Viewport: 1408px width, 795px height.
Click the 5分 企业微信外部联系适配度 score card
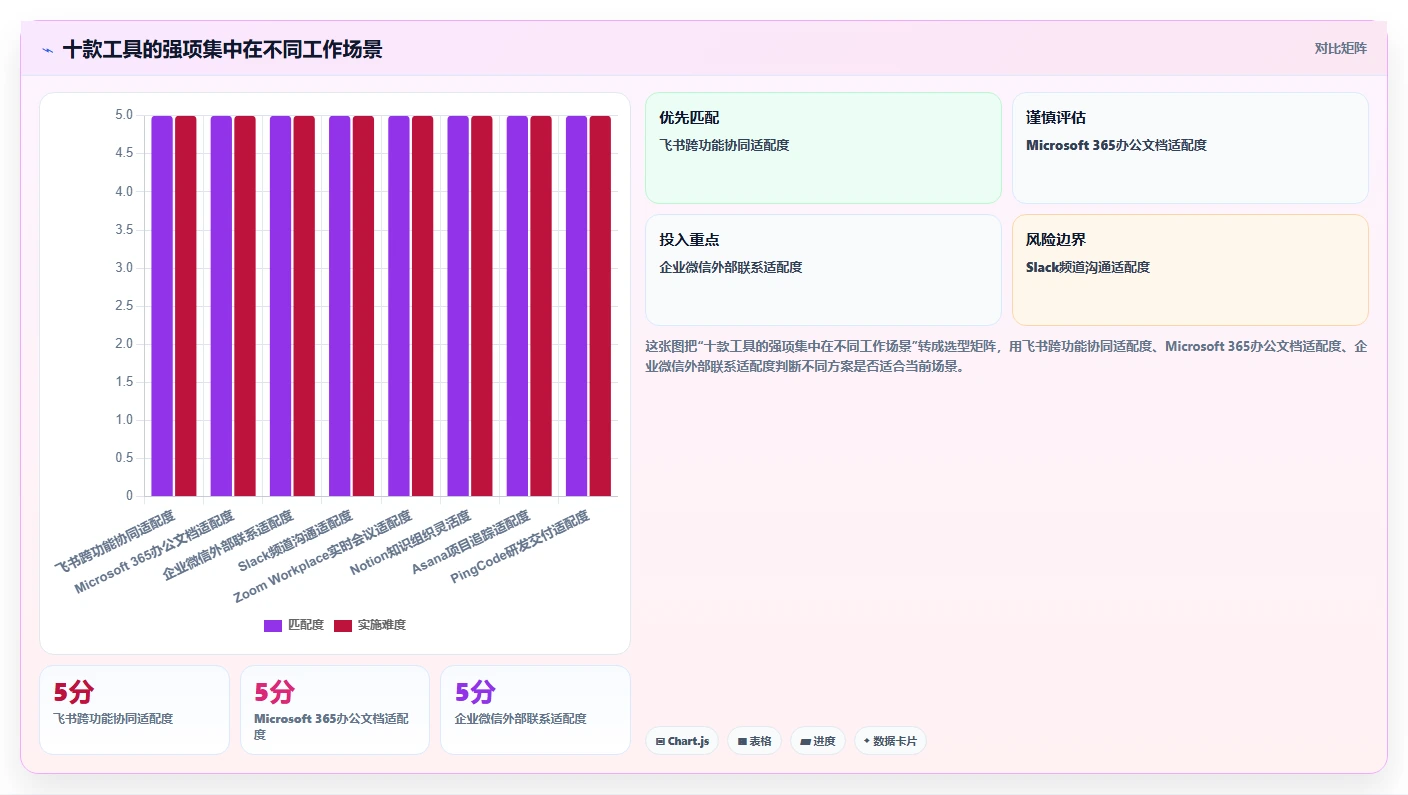click(535, 709)
